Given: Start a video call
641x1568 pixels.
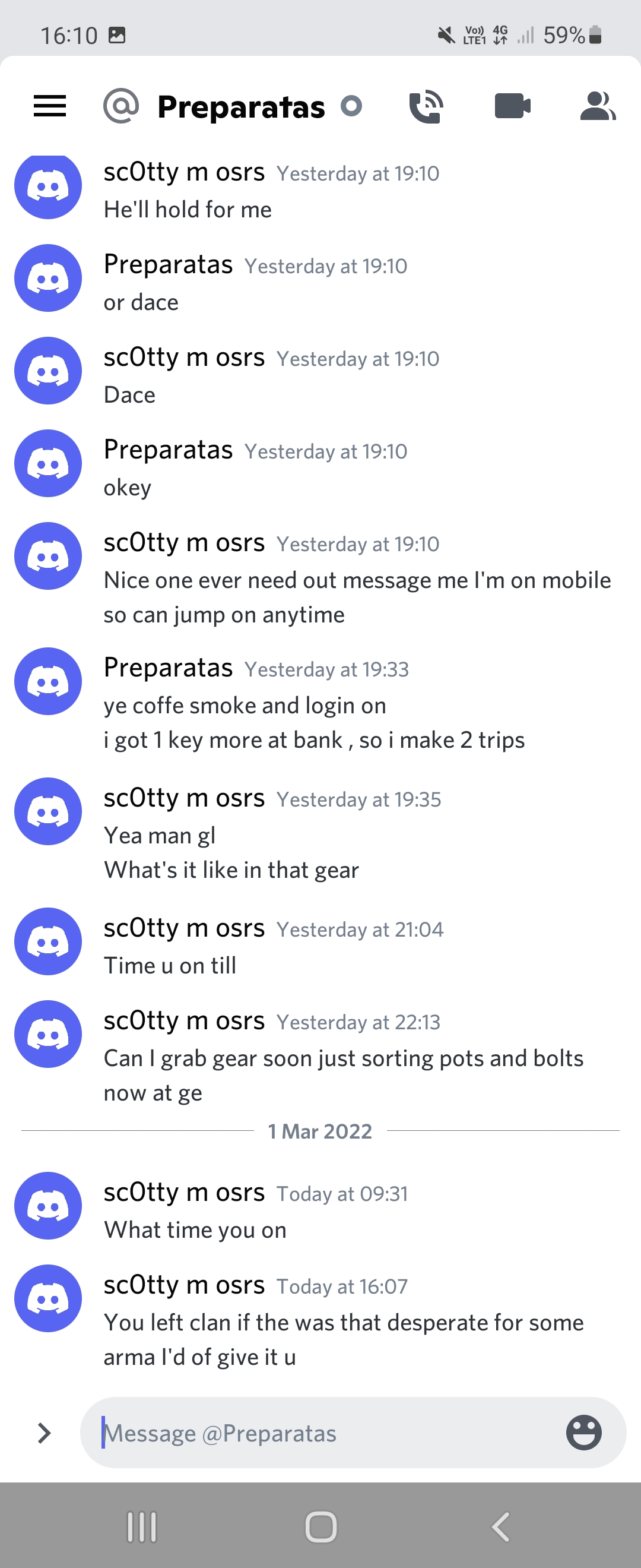Looking at the screenshot, I should [513, 106].
